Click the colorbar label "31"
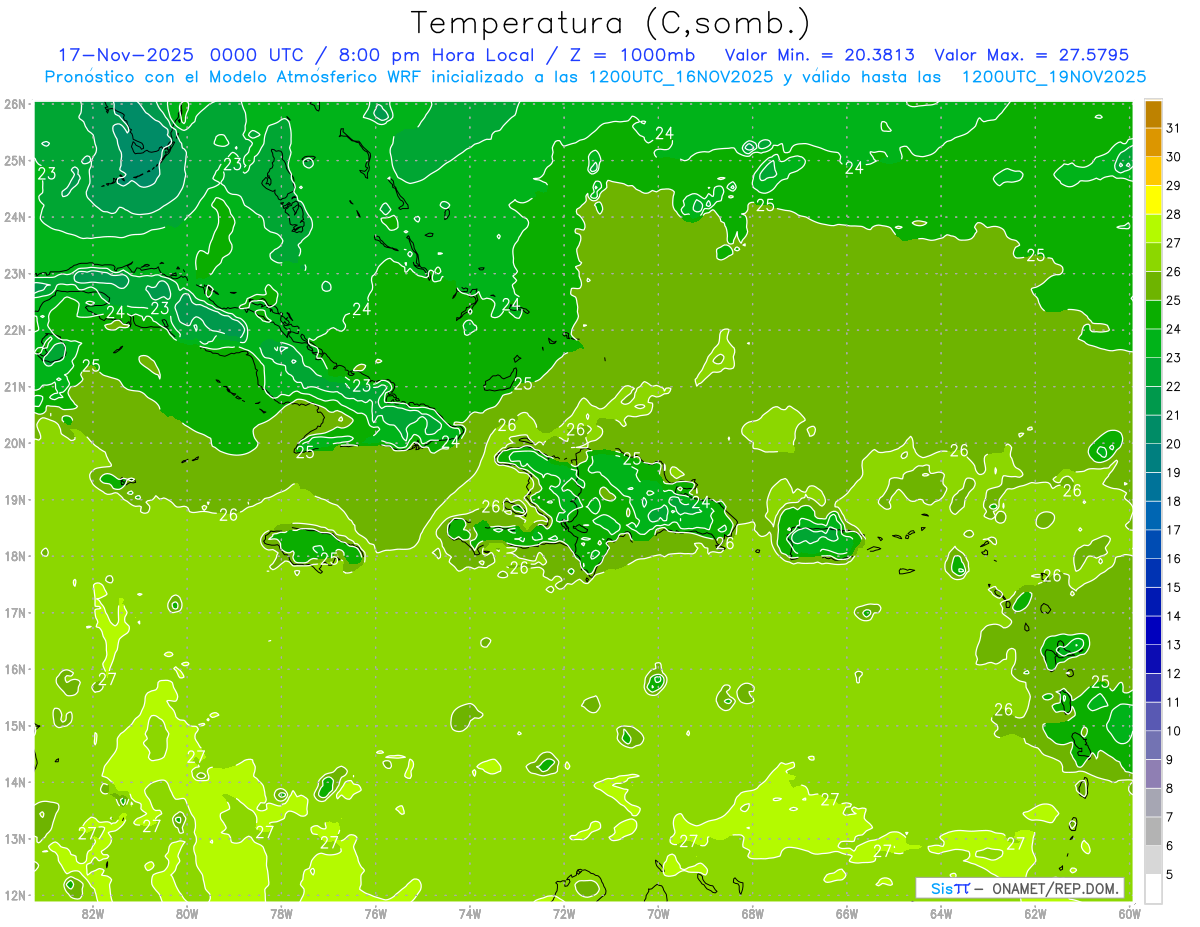The image size is (1200, 927). [1173, 127]
